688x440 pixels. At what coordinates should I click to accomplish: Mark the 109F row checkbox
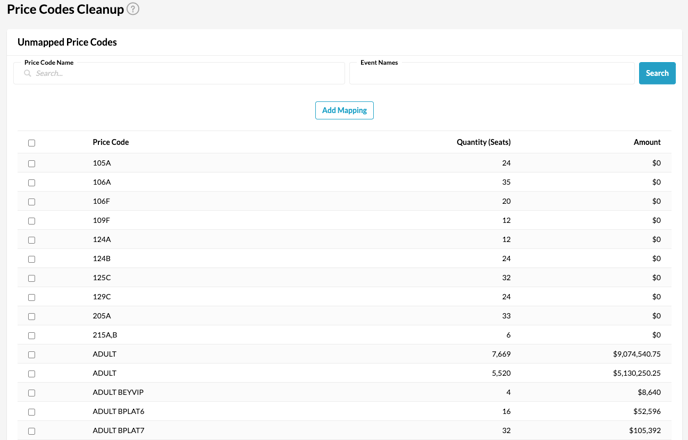[31, 221]
